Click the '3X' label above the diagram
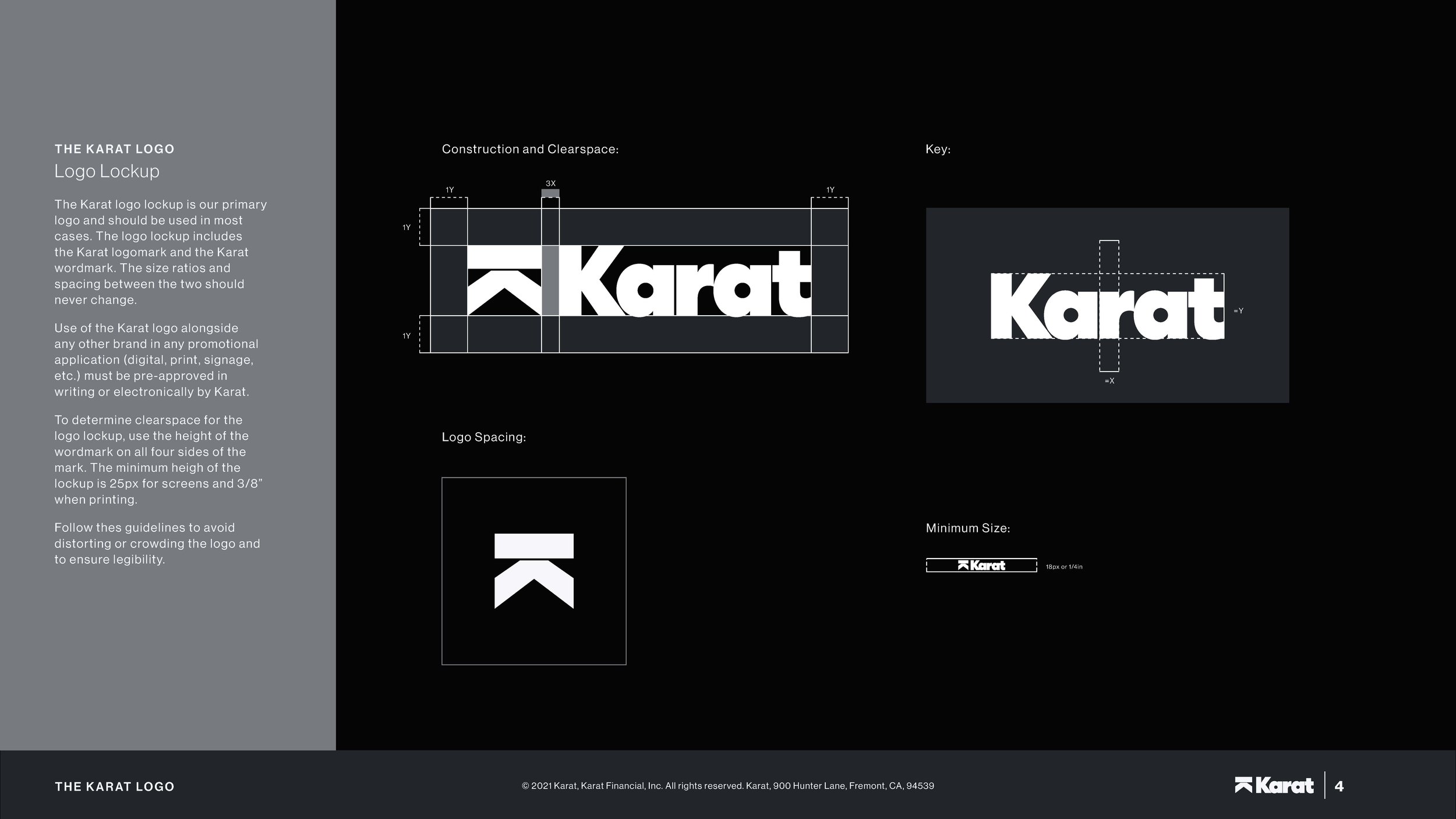1456x819 pixels. (550, 183)
